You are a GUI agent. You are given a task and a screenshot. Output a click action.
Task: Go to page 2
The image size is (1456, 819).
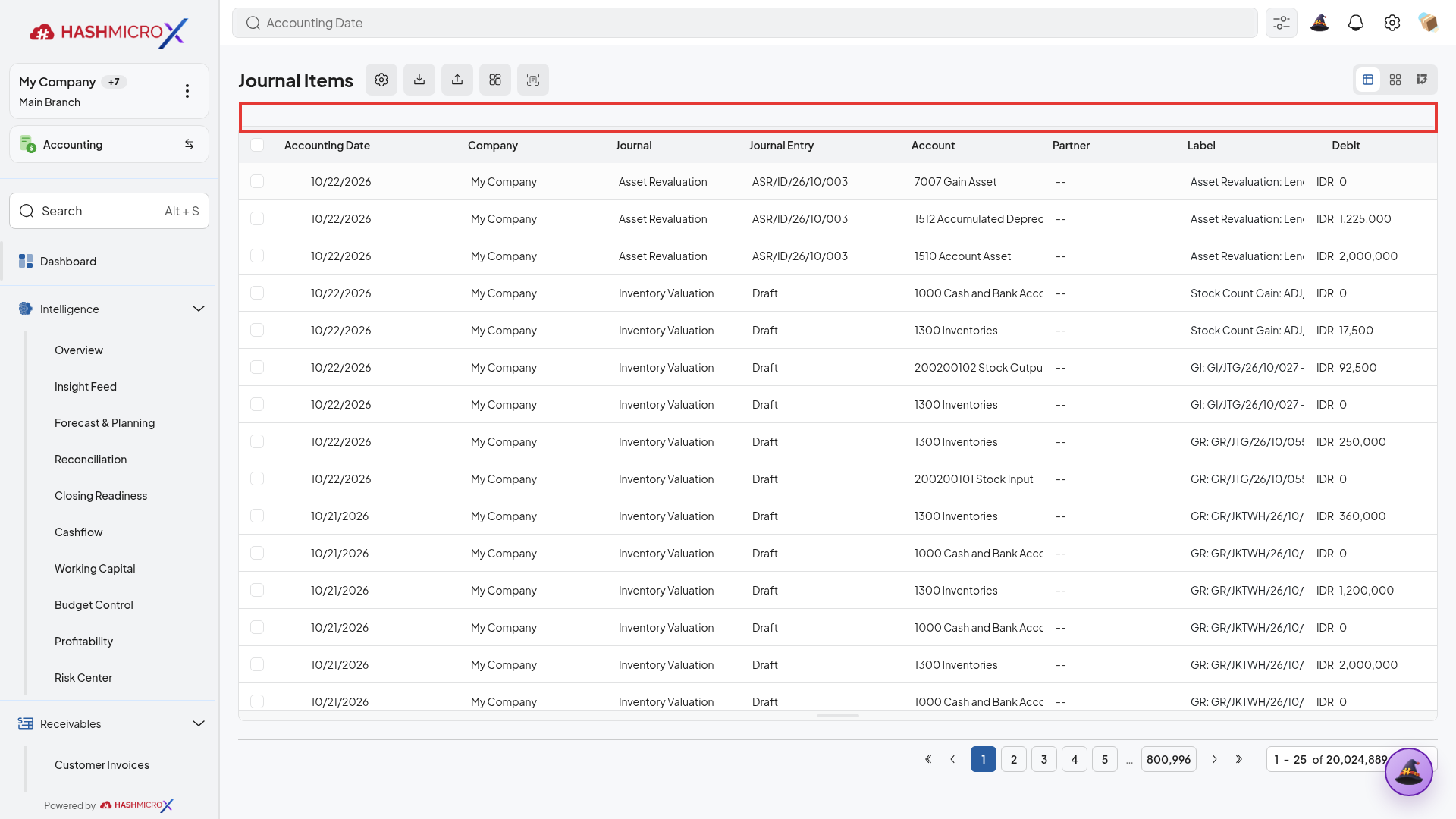tap(1014, 759)
